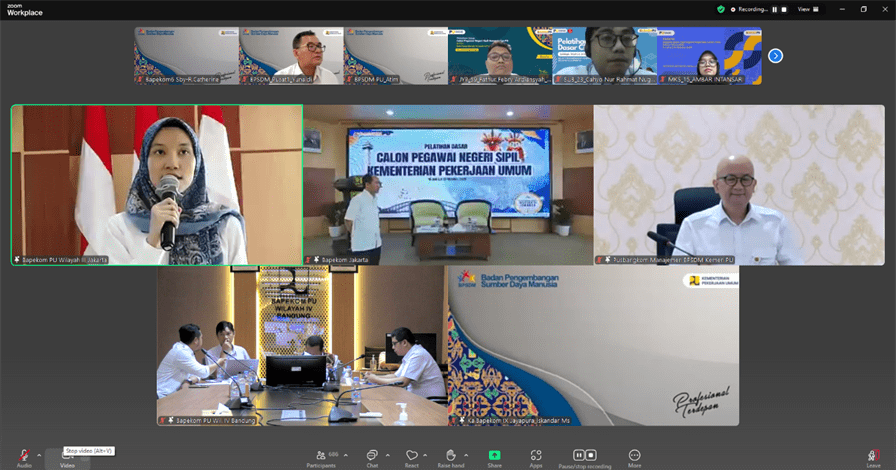
Task: Pause recording from the top bar
Action: (x=775, y=9)
